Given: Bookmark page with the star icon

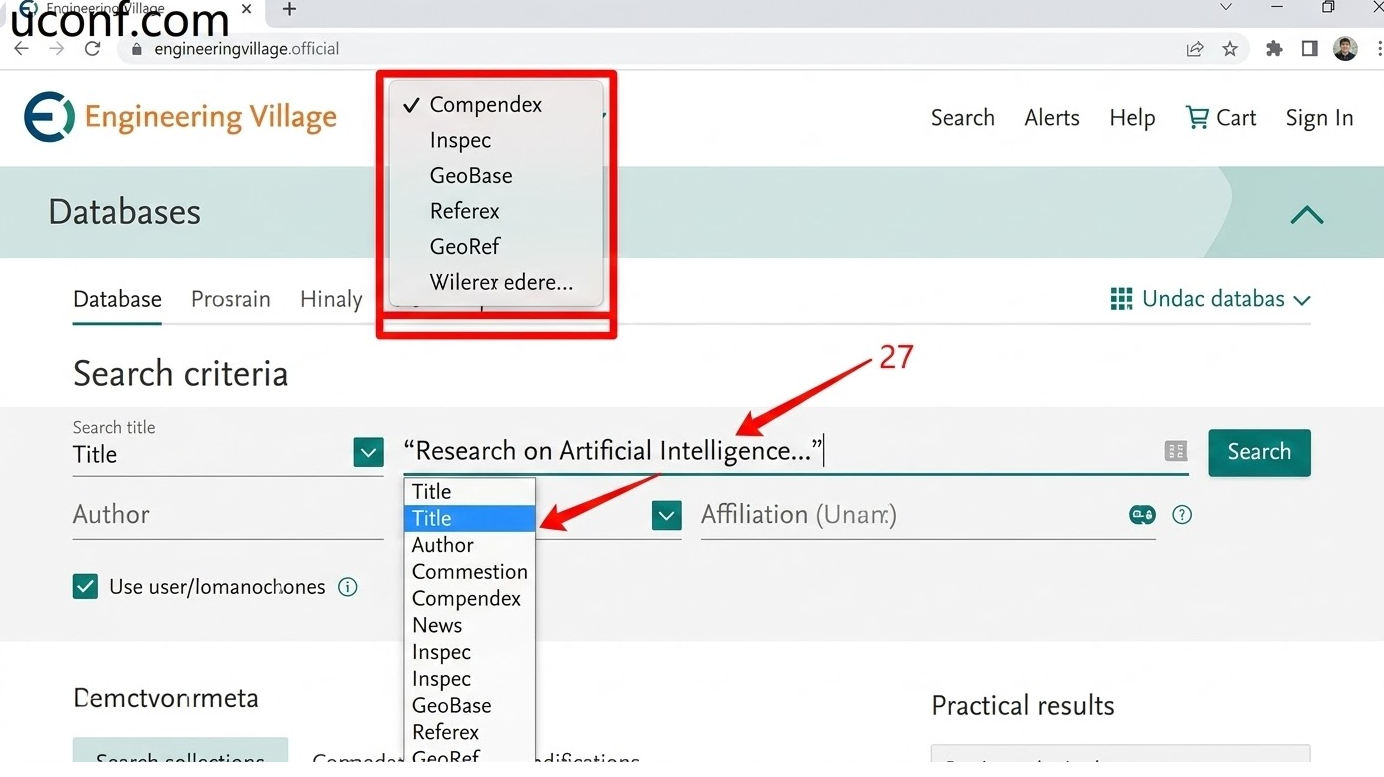Looking at the screenshot, I should [x=1230, y=48].
